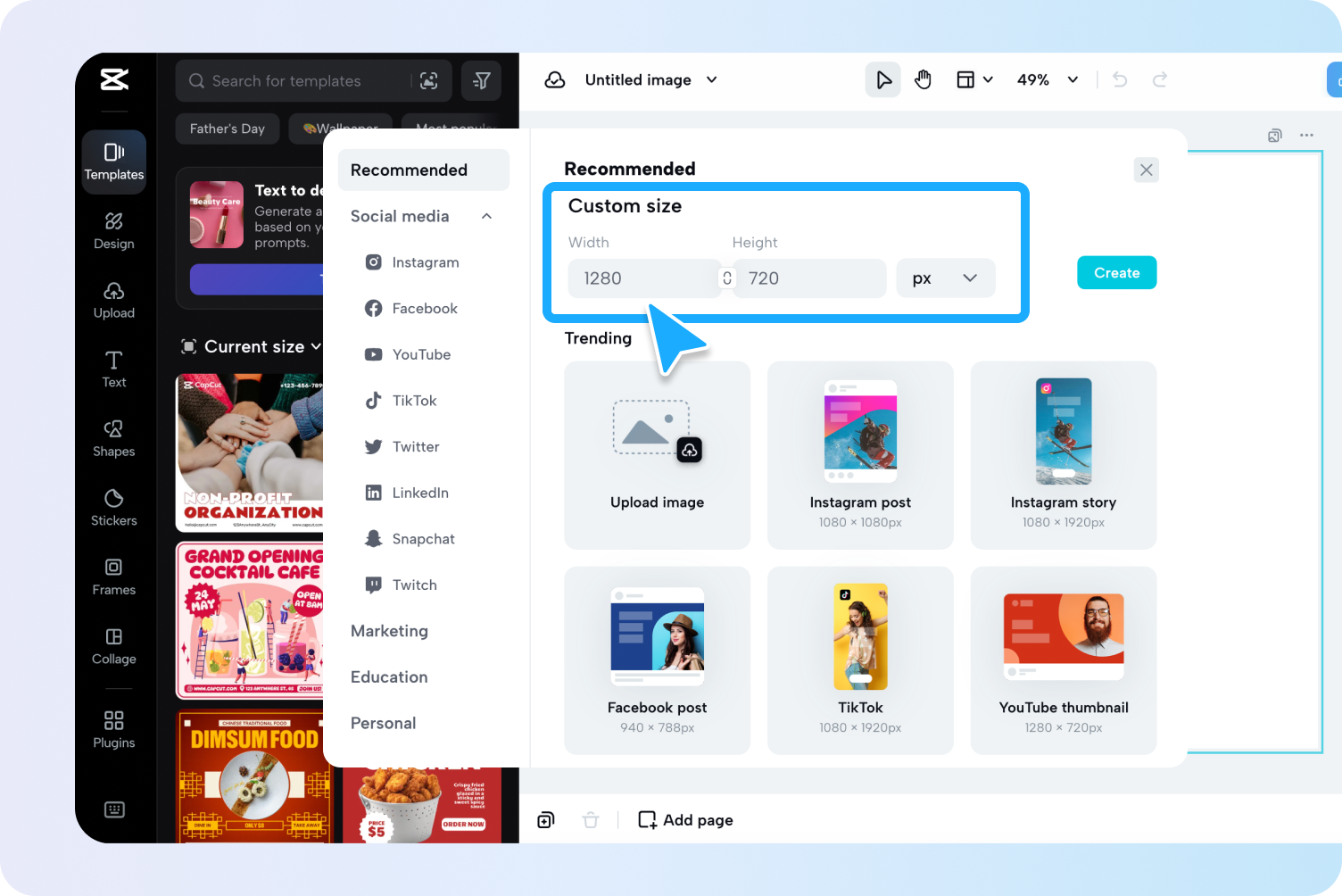Open the Upload panel
Viewport: 1342px width, 896px height.
point(113,301)
